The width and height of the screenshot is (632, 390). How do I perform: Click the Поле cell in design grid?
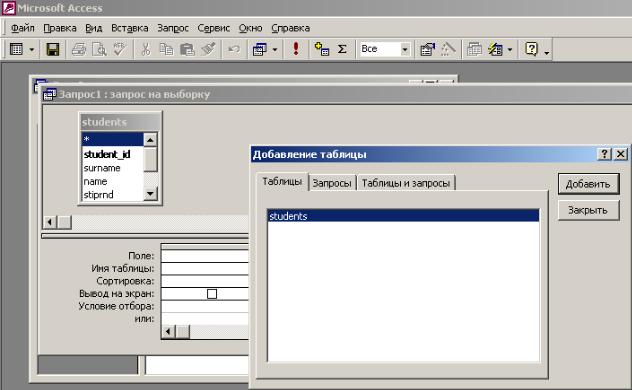(x=205, y=256)
